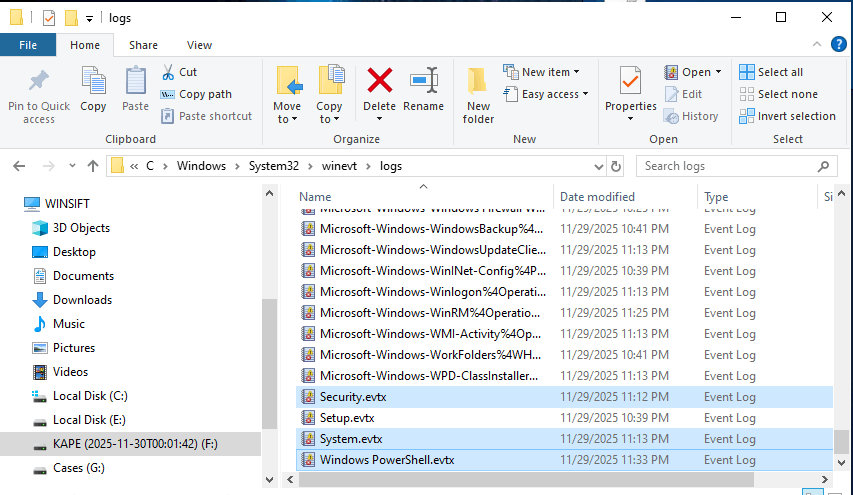853x495 pixels.
Task: Click Pin to Quick access icon
Action: point(39,81)
